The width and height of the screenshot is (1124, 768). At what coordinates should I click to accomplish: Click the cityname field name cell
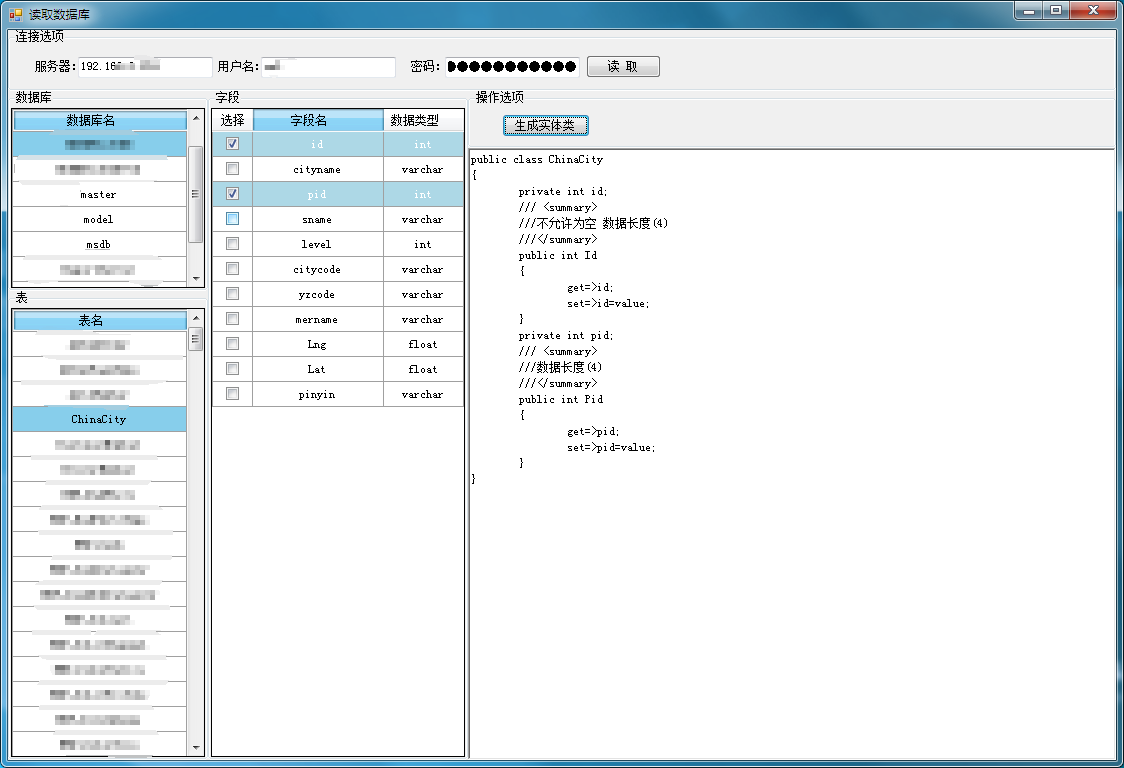point(318,169)
